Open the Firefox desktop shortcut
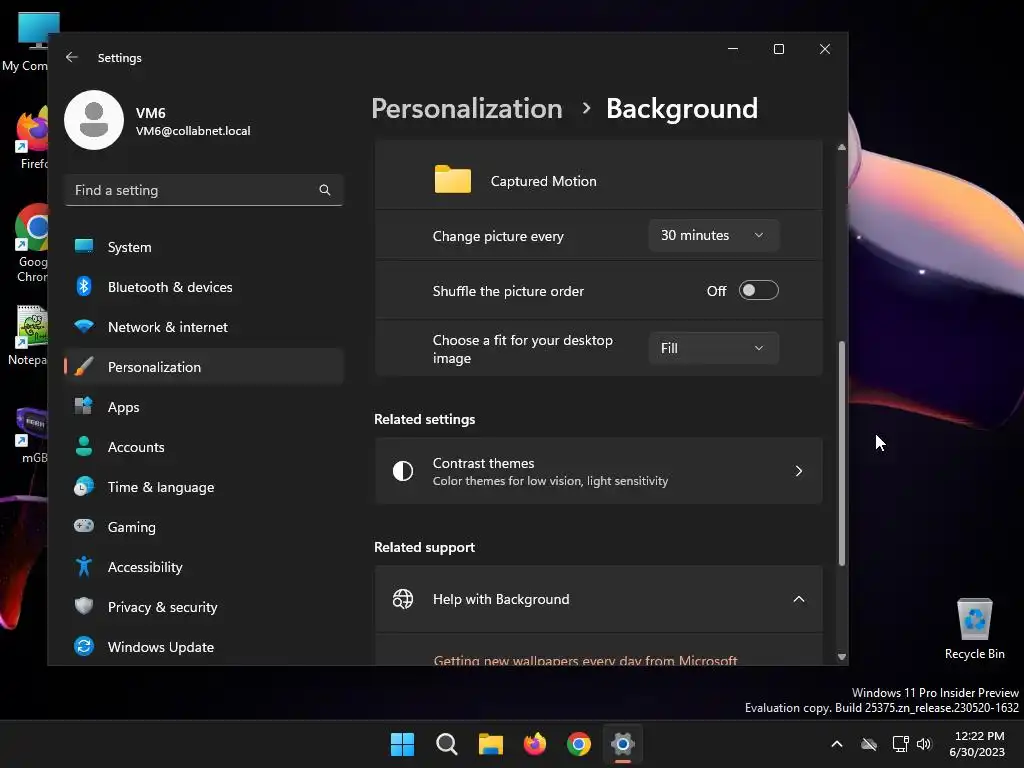This screenshot has height=768, width=1024. click(32, 138)
